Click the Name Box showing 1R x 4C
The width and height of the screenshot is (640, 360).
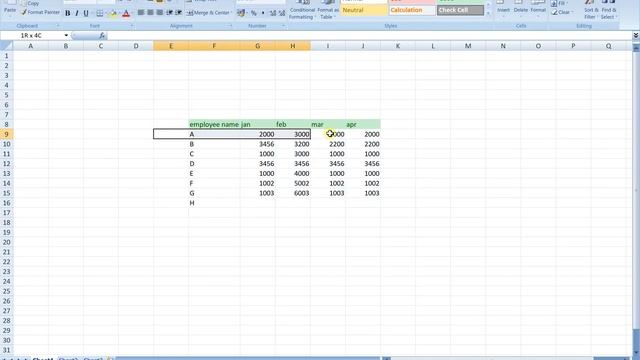coord(32,36)
